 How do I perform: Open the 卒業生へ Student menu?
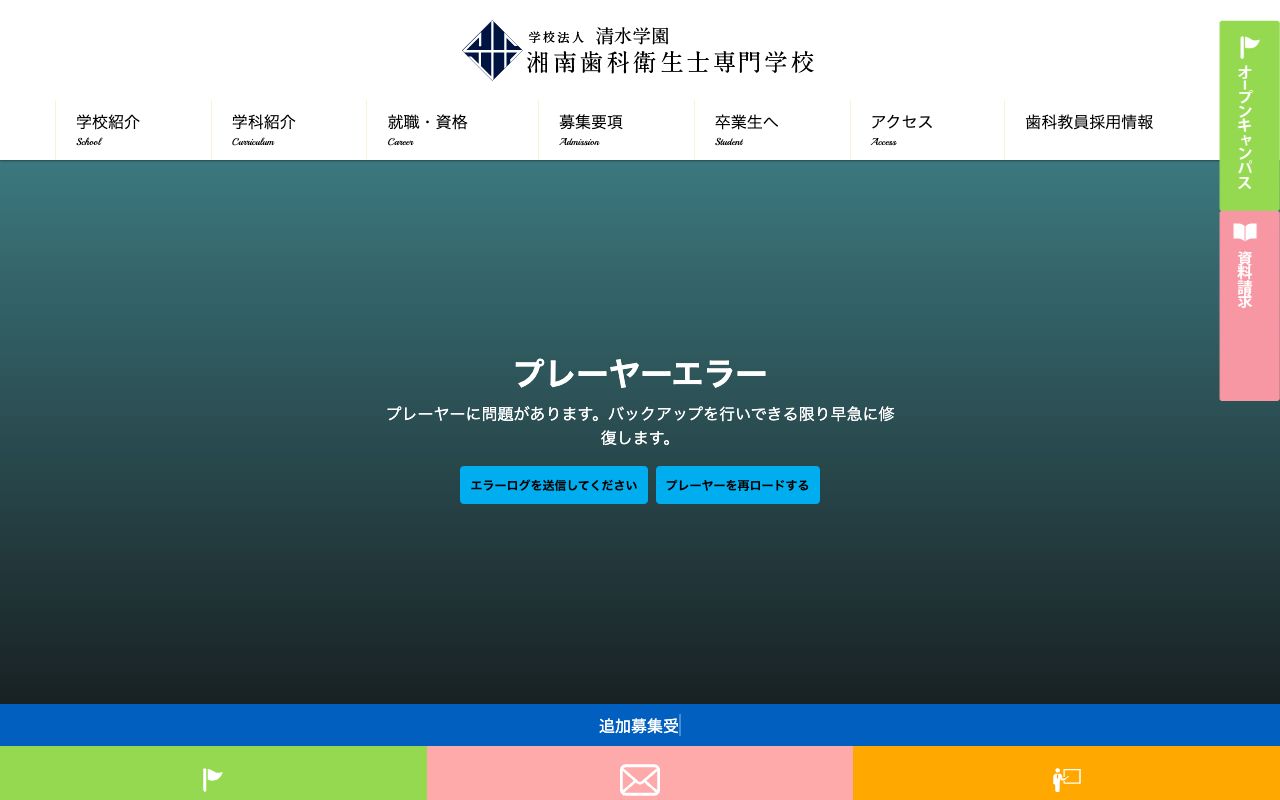[747, 128]
